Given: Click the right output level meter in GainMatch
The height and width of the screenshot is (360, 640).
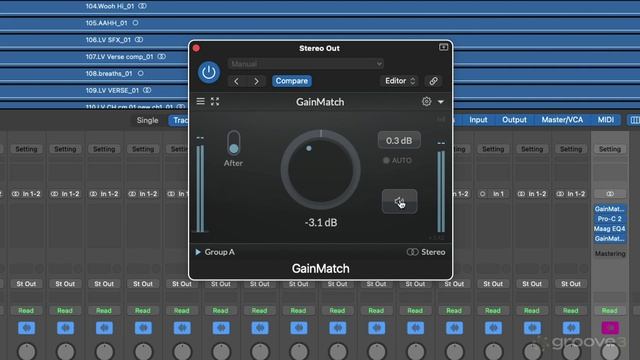Looking at the screenshot, I should click(441, 191).
